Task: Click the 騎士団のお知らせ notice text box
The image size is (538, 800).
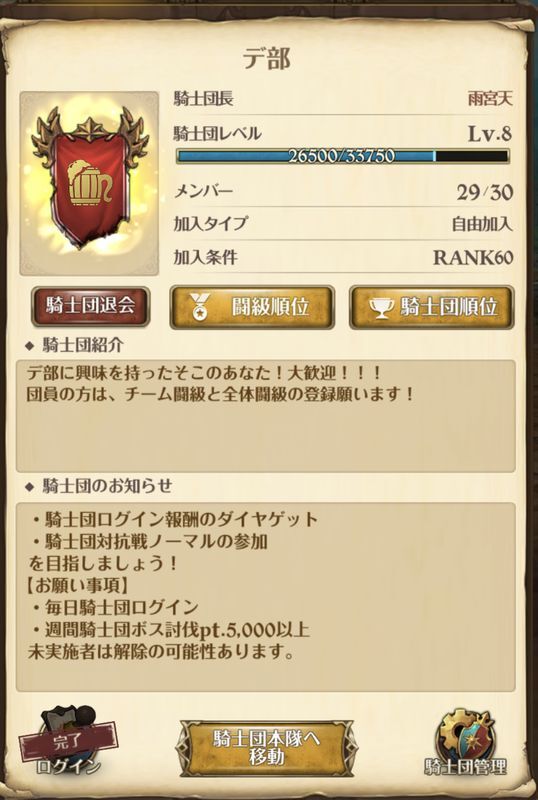Action: [265, 596]
